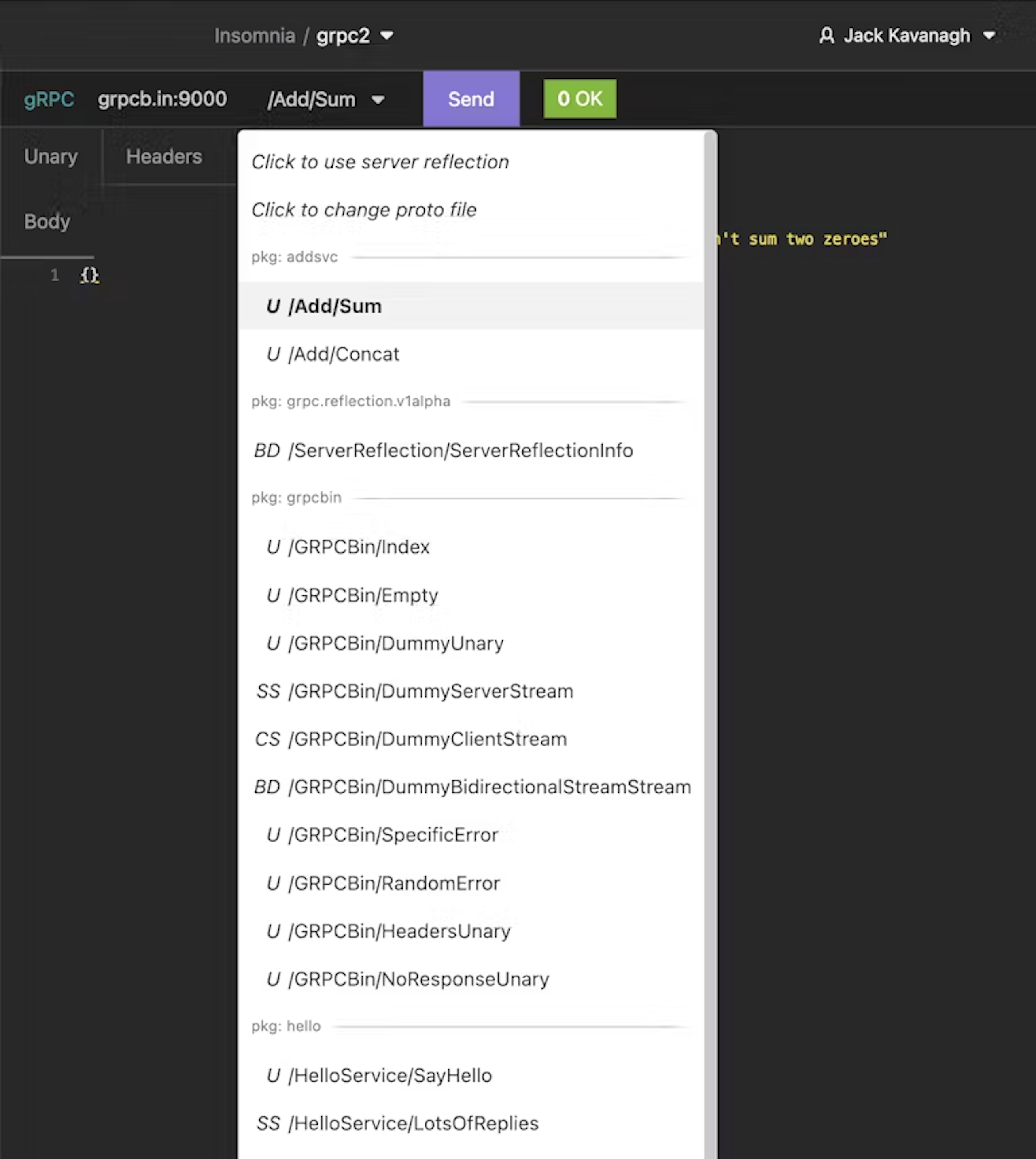
Task: Open the account dropdown arrow after Jack Kavanagh
Action: pos(989,35)
